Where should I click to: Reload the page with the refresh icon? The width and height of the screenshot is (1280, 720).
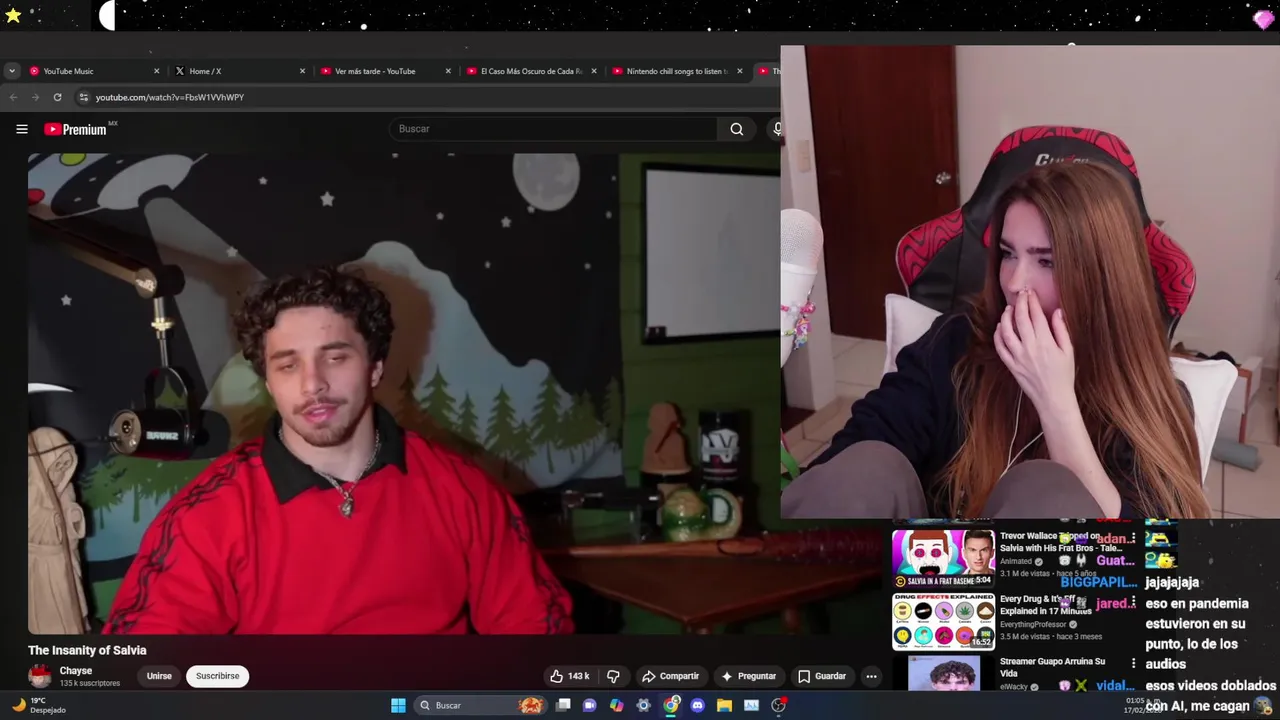[57, 97]
